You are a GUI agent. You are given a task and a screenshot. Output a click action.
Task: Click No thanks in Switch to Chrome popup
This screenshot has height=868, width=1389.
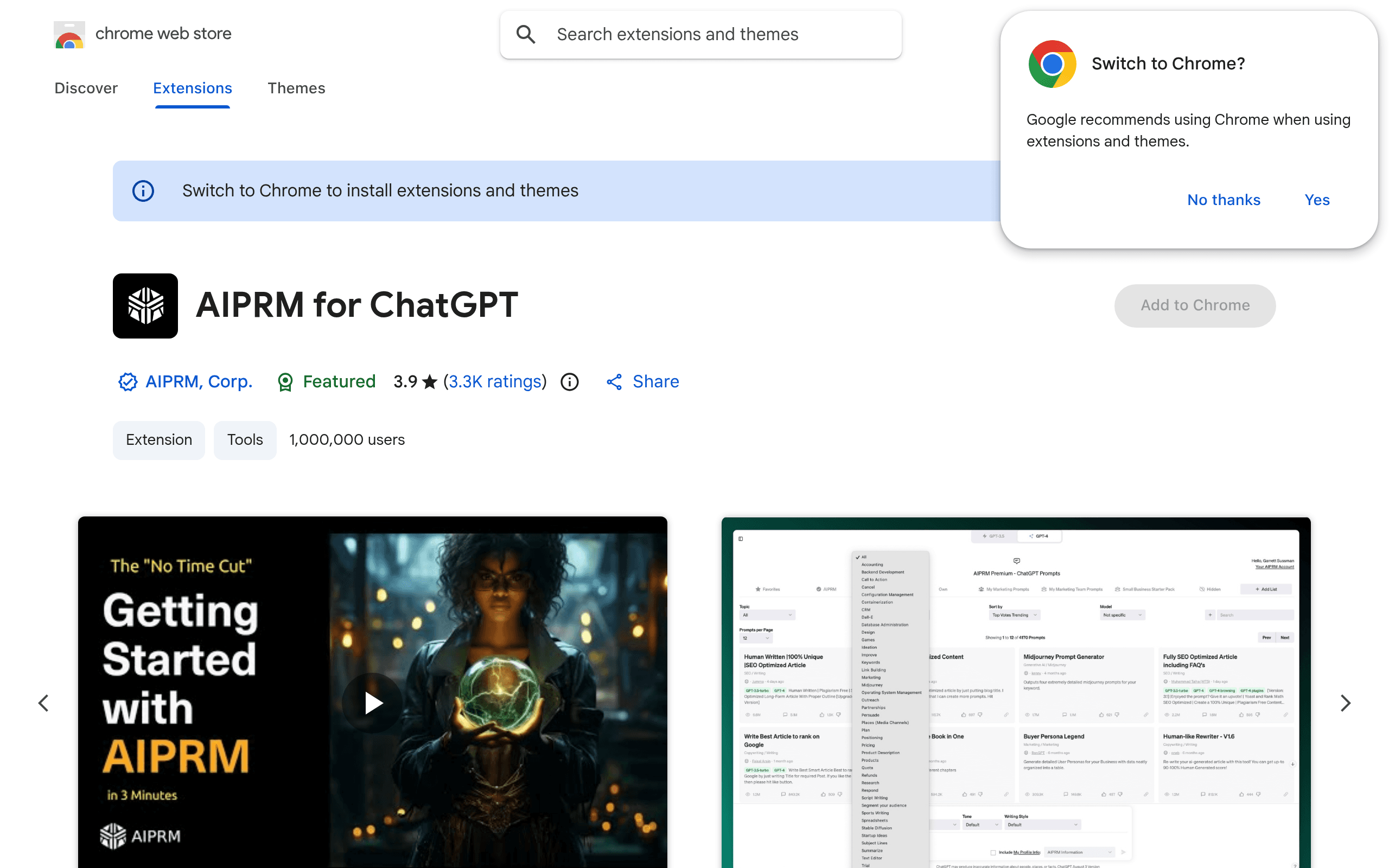tap(1224, 200)
